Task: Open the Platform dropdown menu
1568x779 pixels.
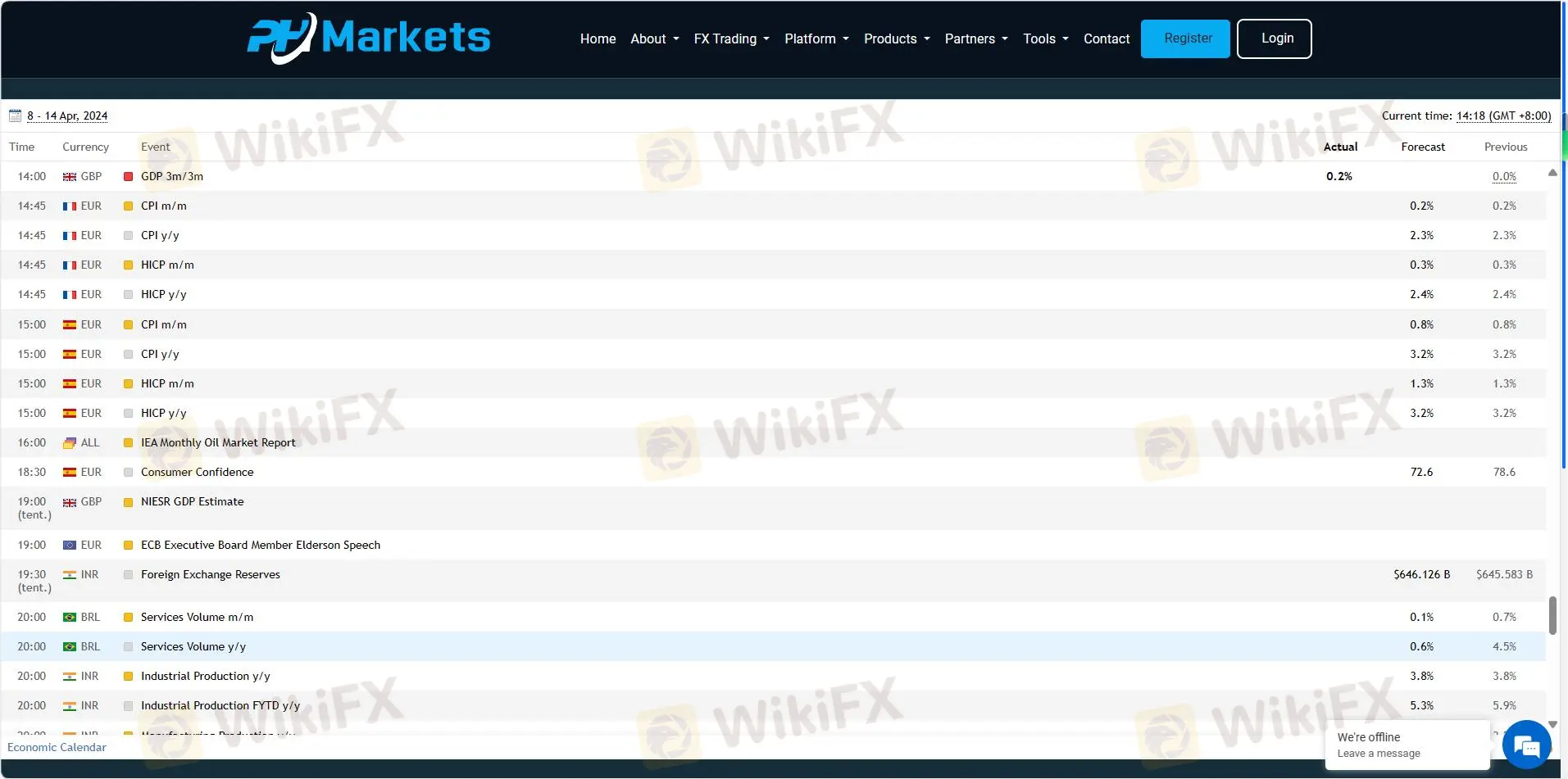Action: pyautogui.click(x=816, y=39)
